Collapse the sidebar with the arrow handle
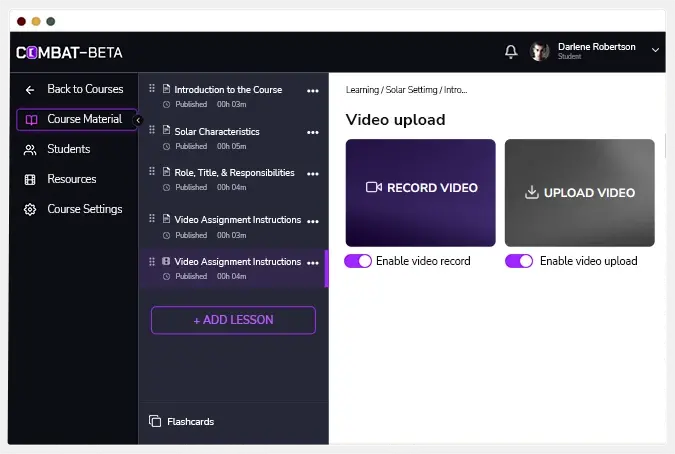 pyautogui.click(x=138, y=120)
